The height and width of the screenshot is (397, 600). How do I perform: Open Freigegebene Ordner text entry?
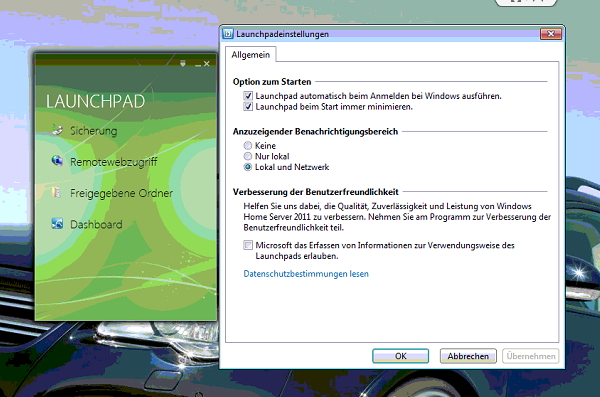[121, 193]
